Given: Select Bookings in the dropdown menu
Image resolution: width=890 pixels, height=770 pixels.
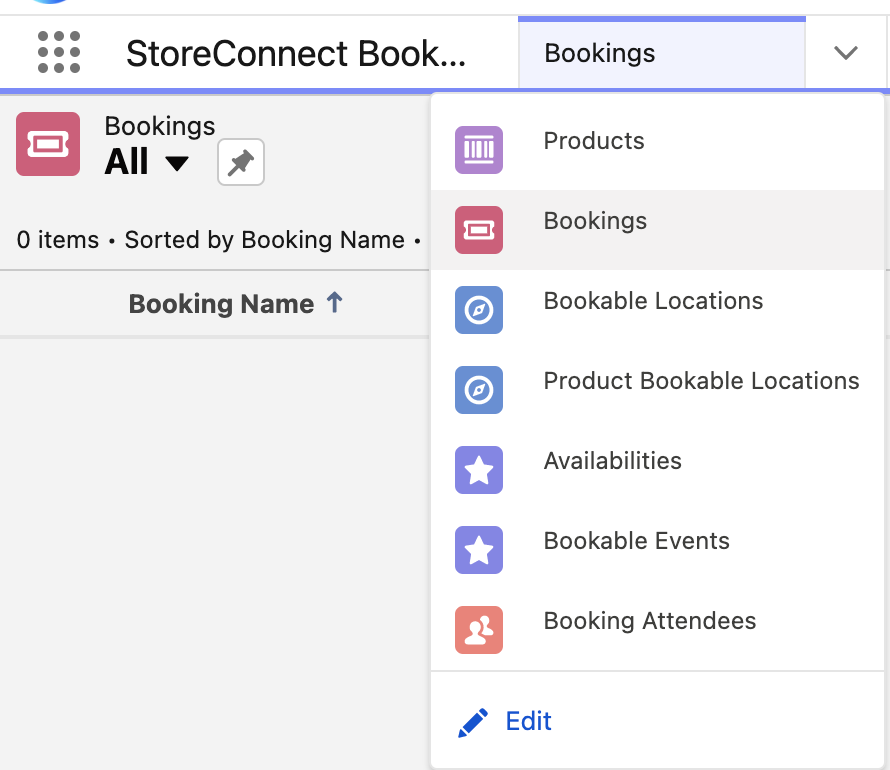Looking at the screenshot, I should (657, 230).
